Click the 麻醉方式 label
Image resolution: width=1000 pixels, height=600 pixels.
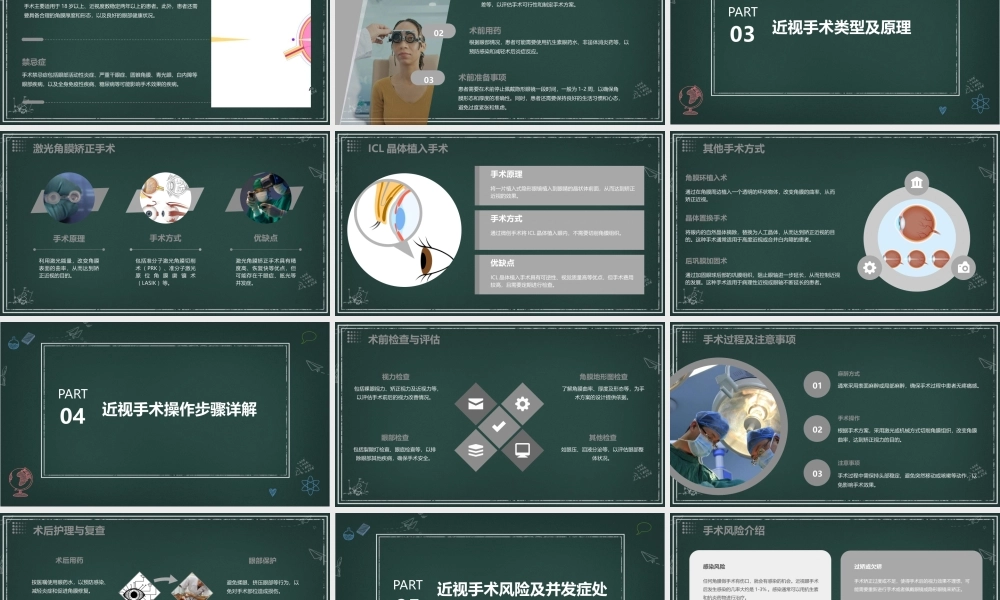pyautogui.click(x=849, y=374)
